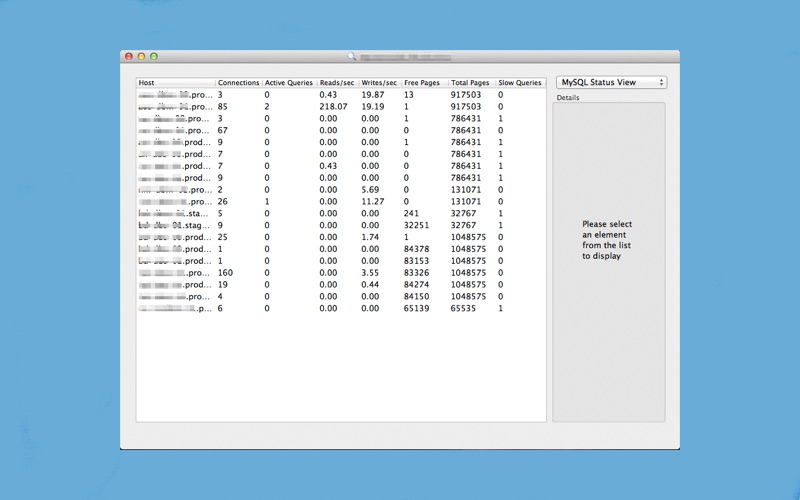Select the 0.44 Writes/sec cell
Screen dimensions: 800x500
point(370,285)
